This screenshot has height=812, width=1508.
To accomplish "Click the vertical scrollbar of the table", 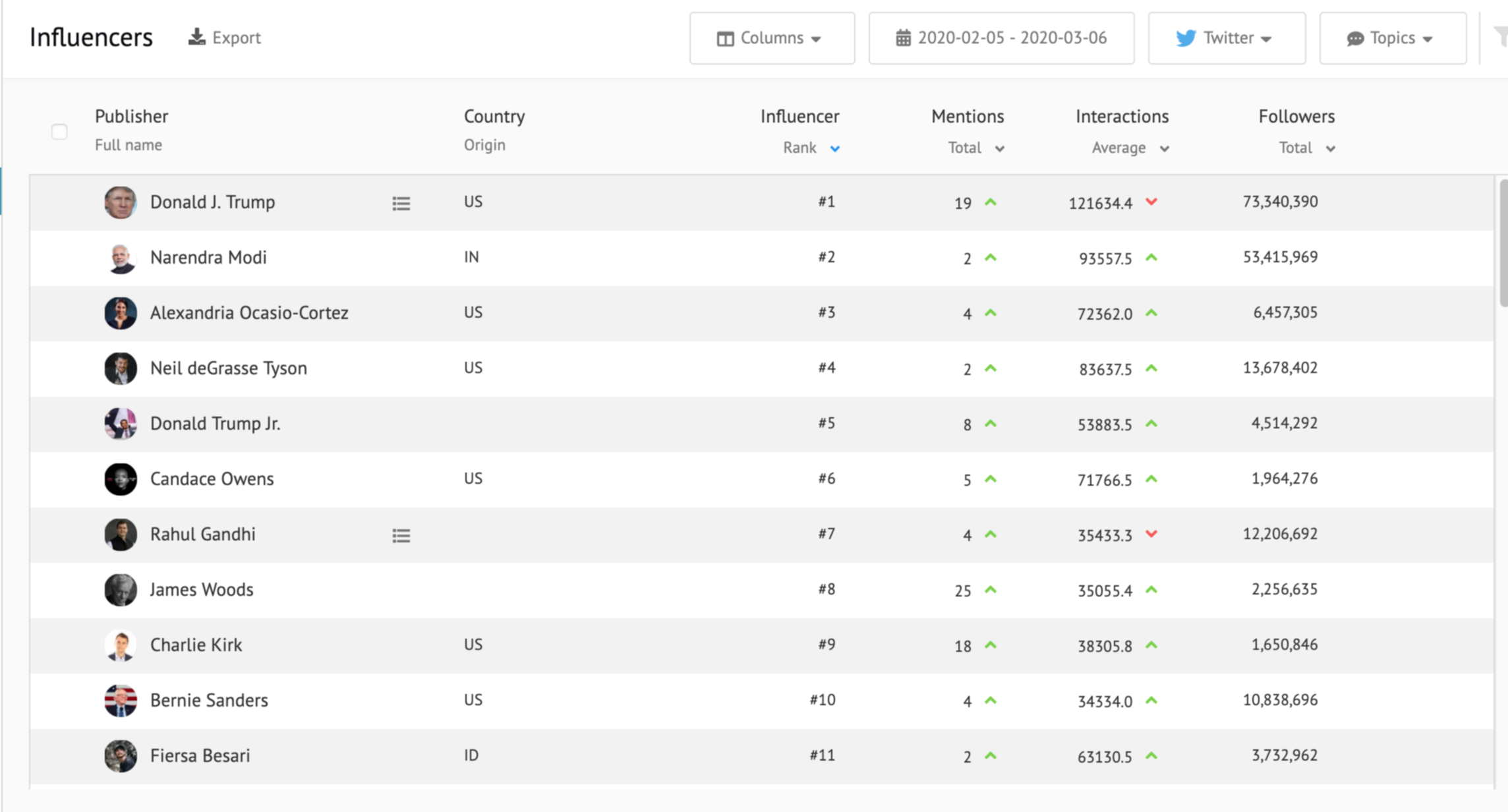I will [1503, 243].
